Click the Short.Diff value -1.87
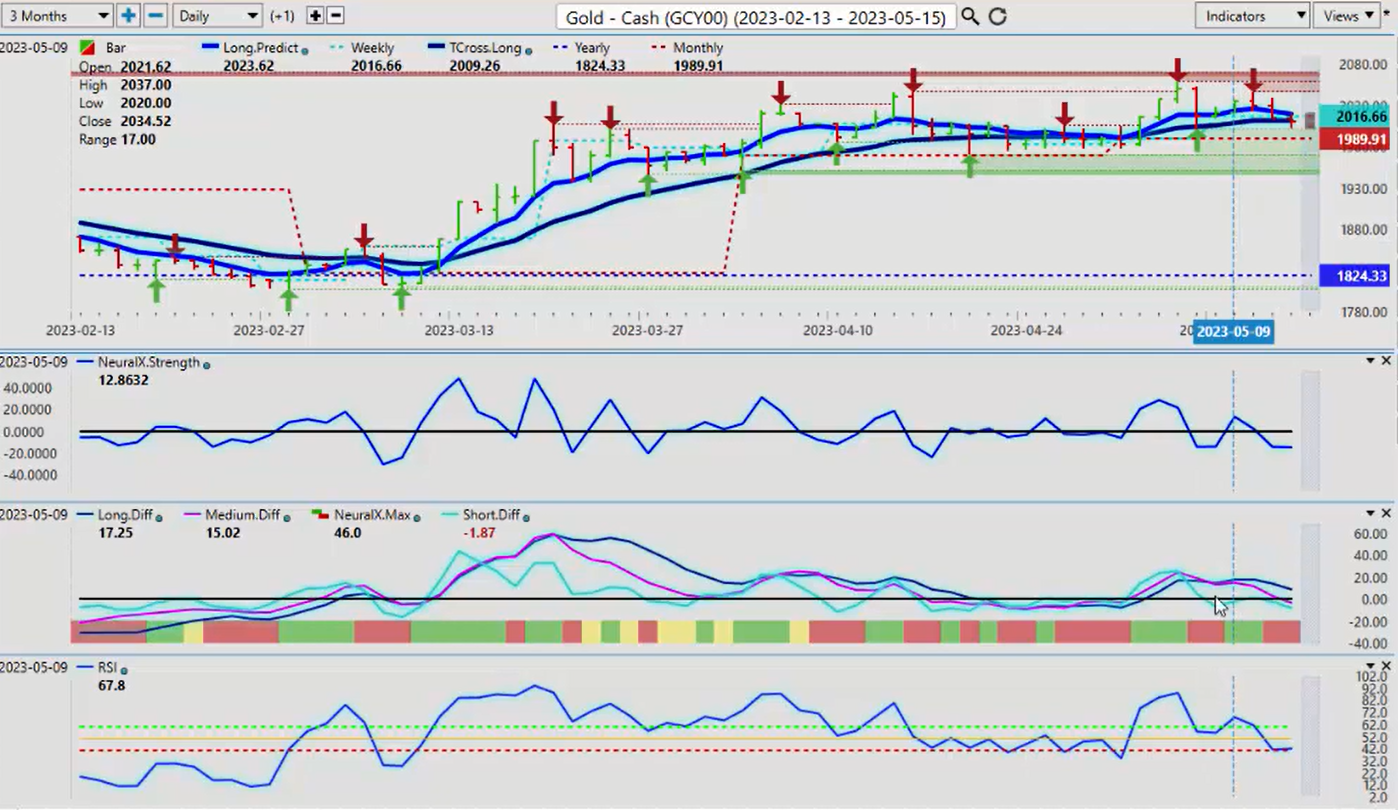This screenshot has width=1398, height=810. pyautogui.click(x=477, y=533)
